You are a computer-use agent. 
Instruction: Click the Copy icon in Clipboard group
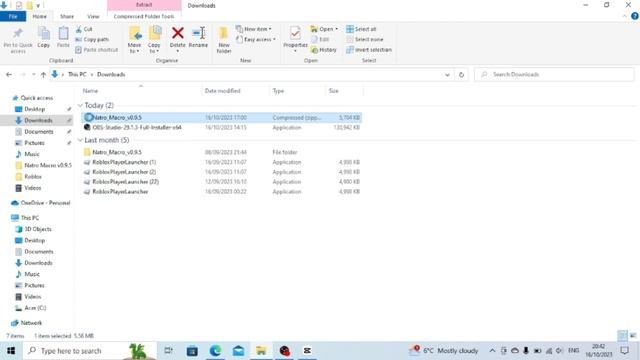click(44, 33)
